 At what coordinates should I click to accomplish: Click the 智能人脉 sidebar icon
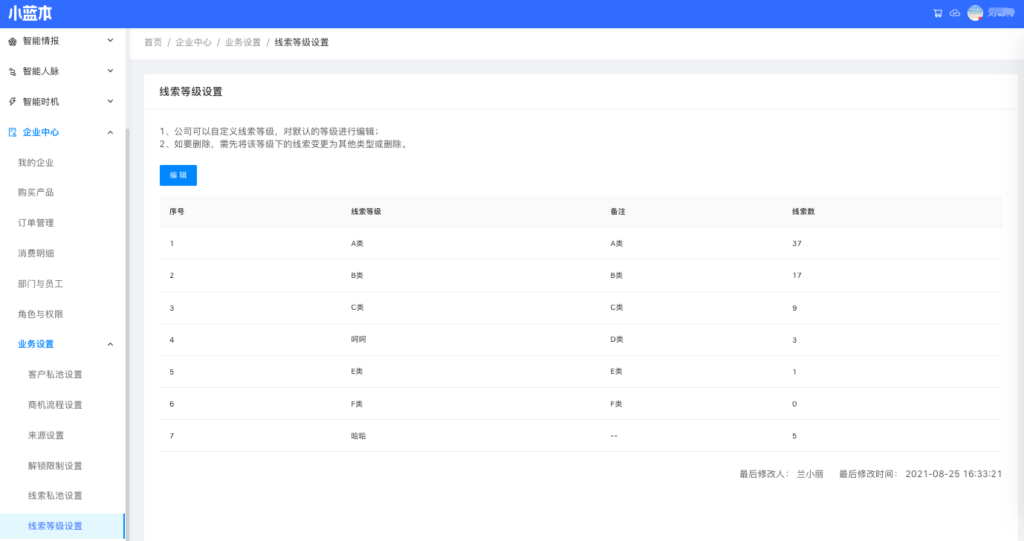(12, 72)
